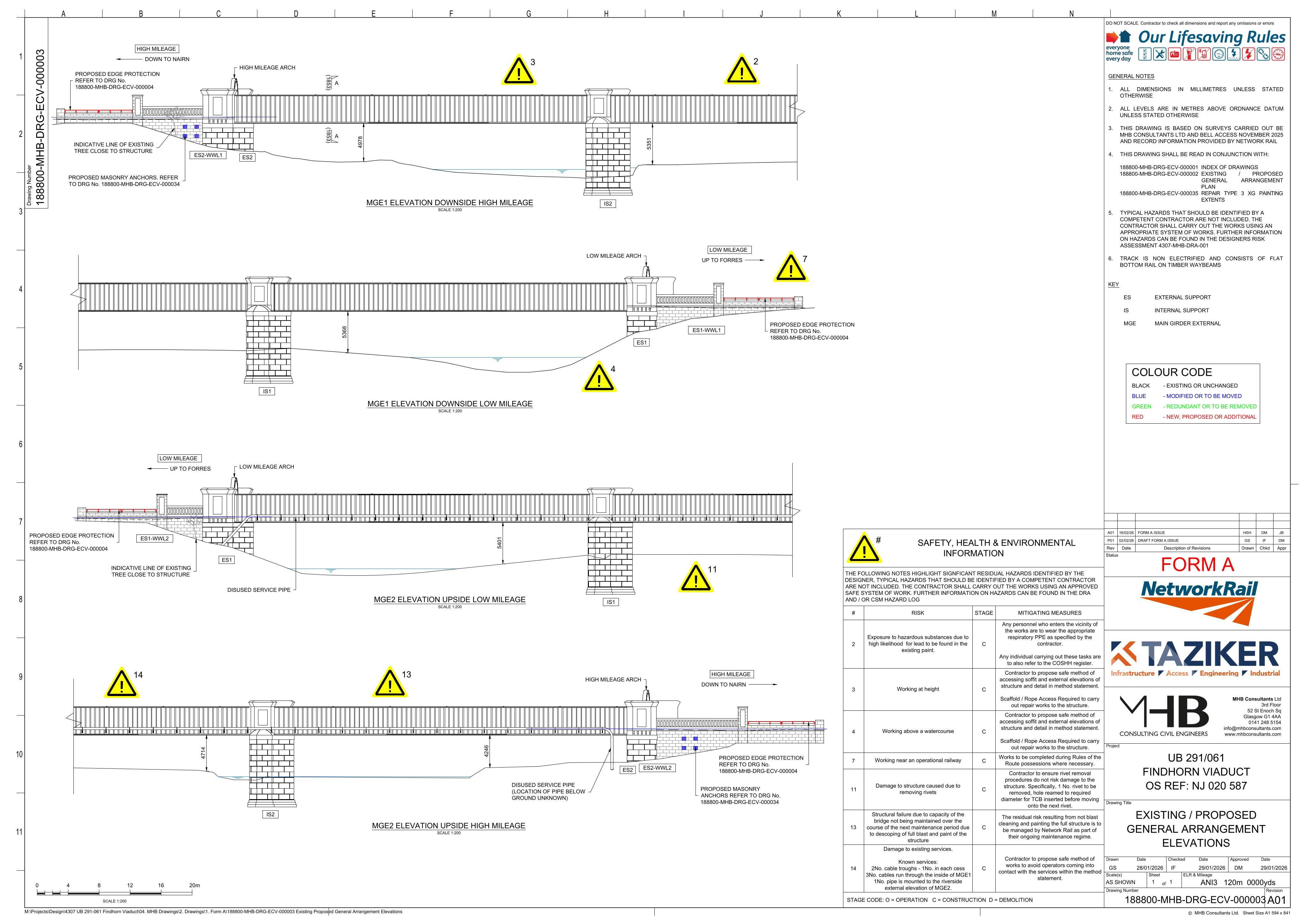This screenshot has width=1308, height=924.
Task: Click MGE2 ELEVATION UPSIDE HIGH MILEAGE title
Action: click(448, 825)
